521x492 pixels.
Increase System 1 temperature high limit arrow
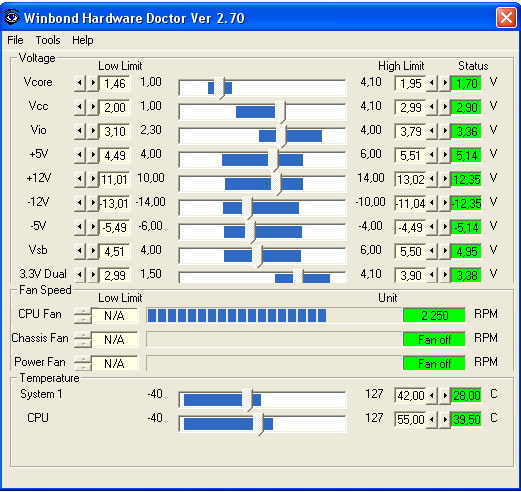445,395
